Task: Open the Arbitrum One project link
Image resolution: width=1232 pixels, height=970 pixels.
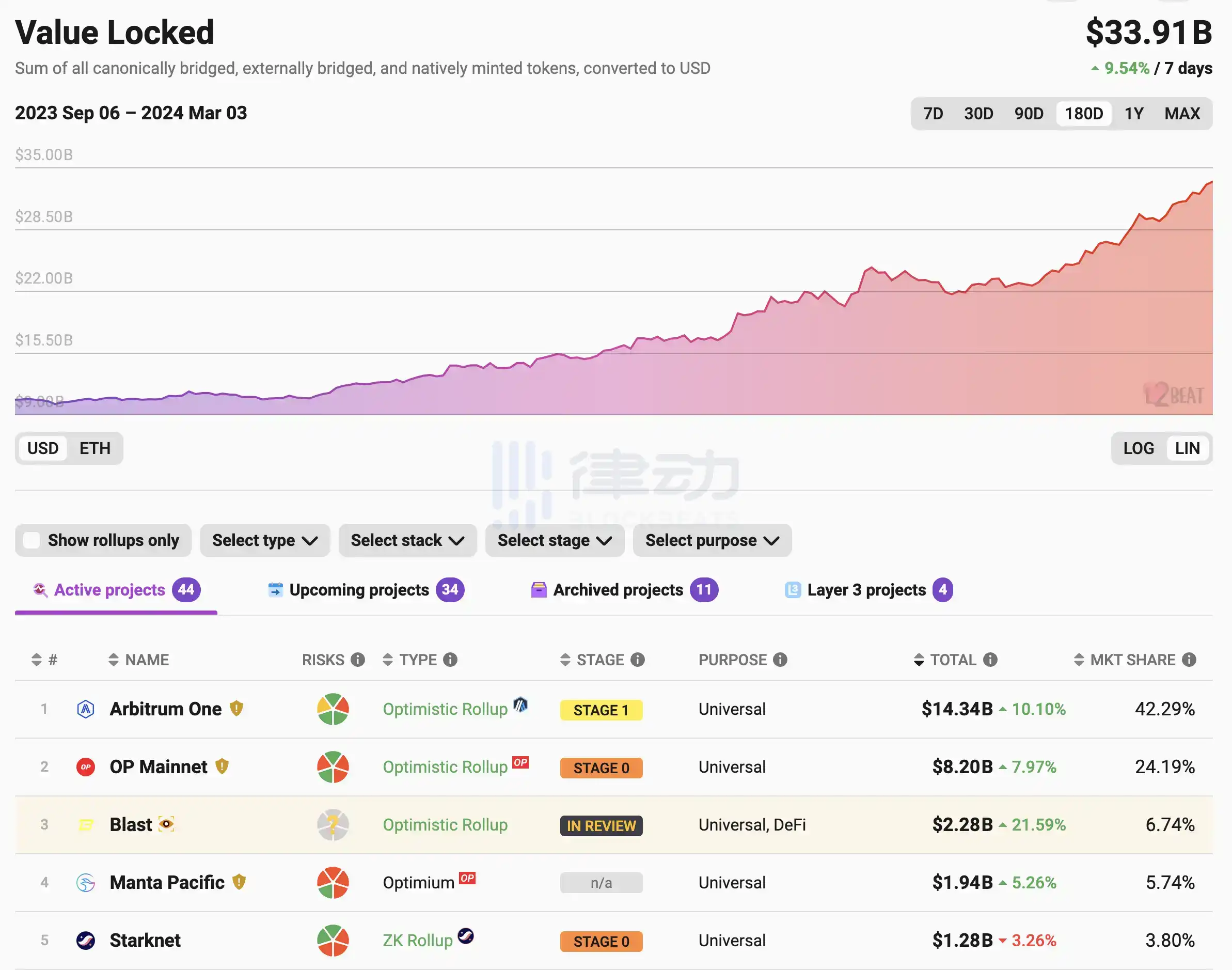Action: click(x=165, y=709)
